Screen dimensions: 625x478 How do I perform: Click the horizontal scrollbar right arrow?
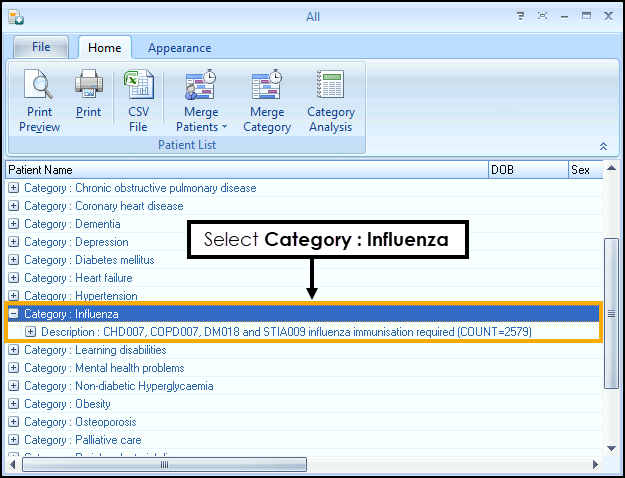597,465
